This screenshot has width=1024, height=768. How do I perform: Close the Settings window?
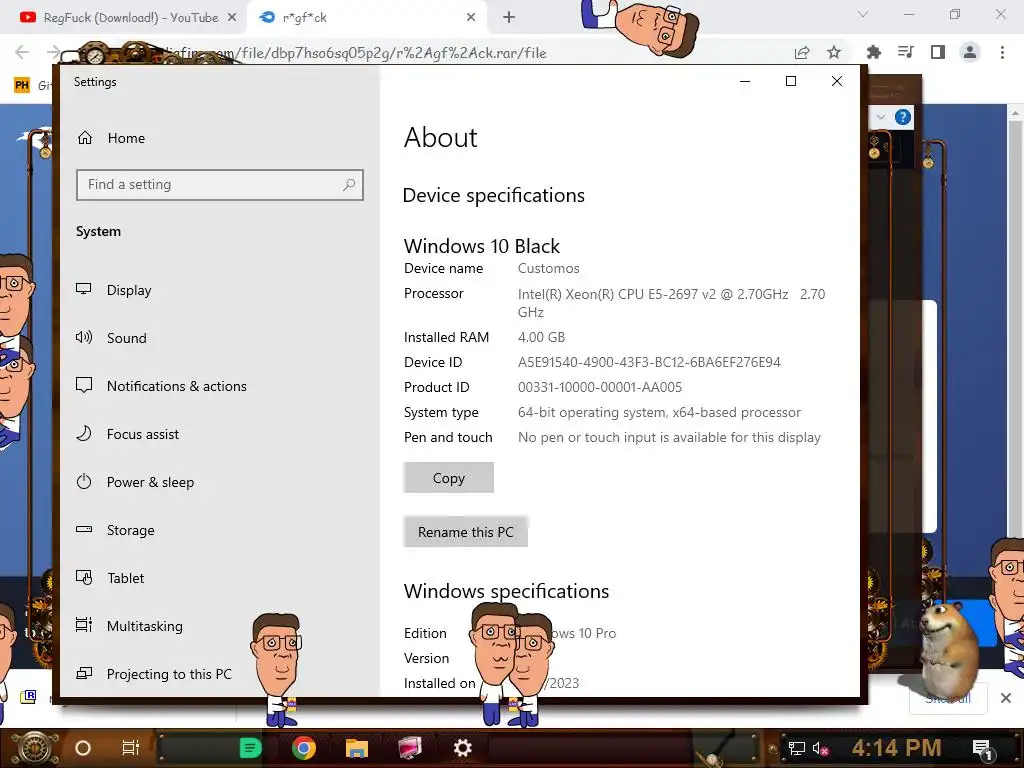point(837,81)
